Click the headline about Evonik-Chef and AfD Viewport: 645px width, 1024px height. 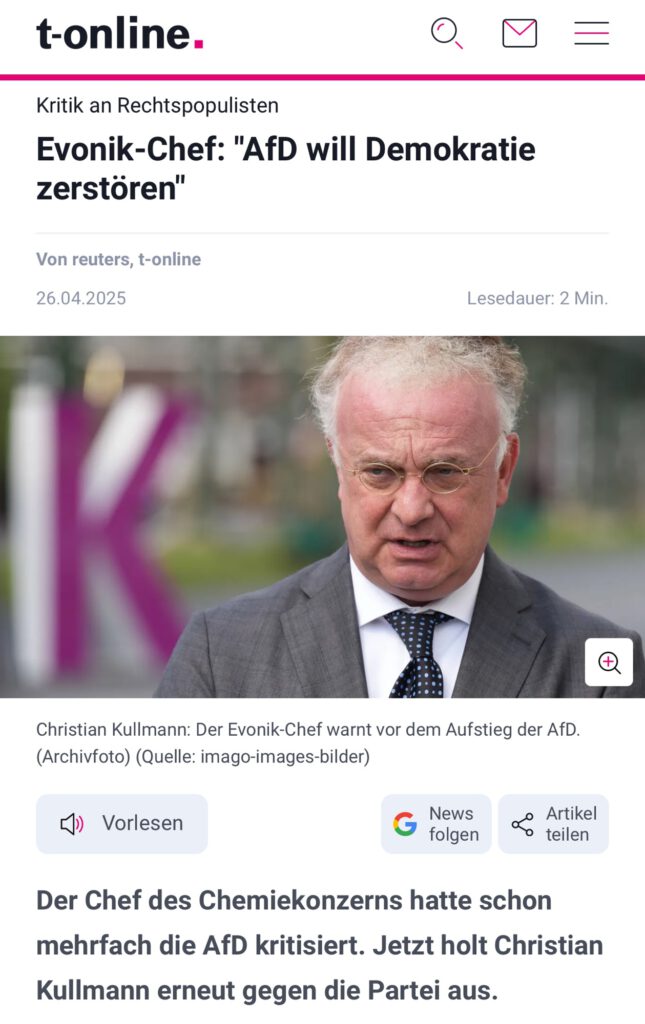coord(286,168)
